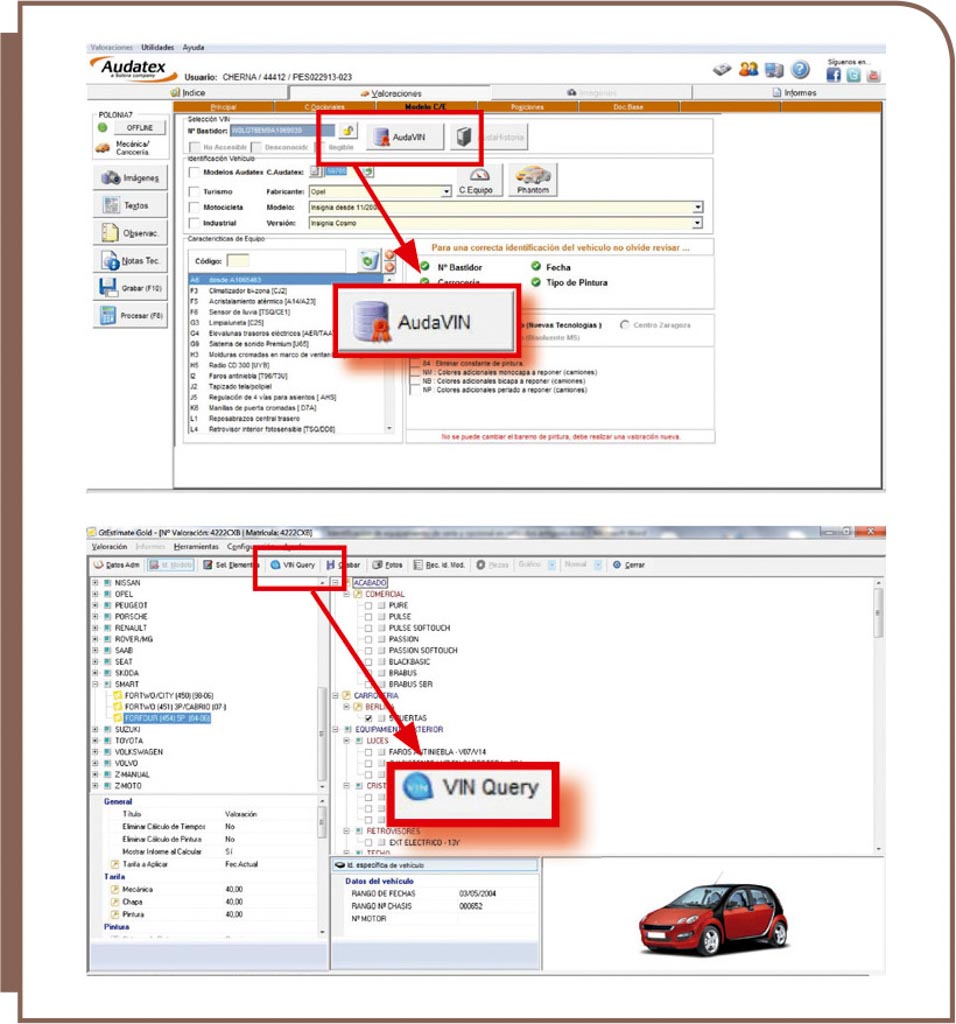Click the Facebook icon under Síguenos en

click(x=833, y=74)
